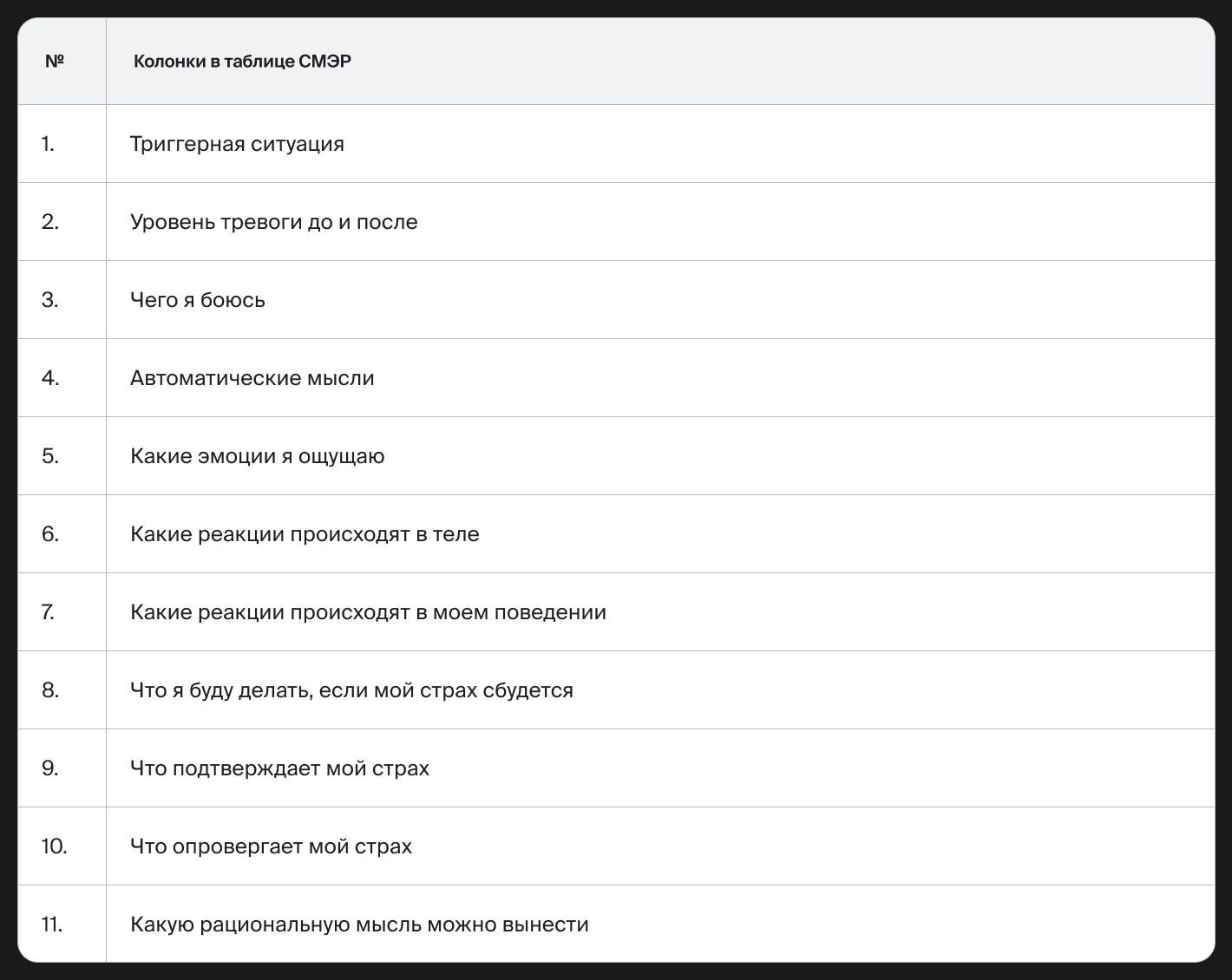1232x980 pixels.
Task: Select "Что подтверждает мой страх" cell
Action: (279, 768)
